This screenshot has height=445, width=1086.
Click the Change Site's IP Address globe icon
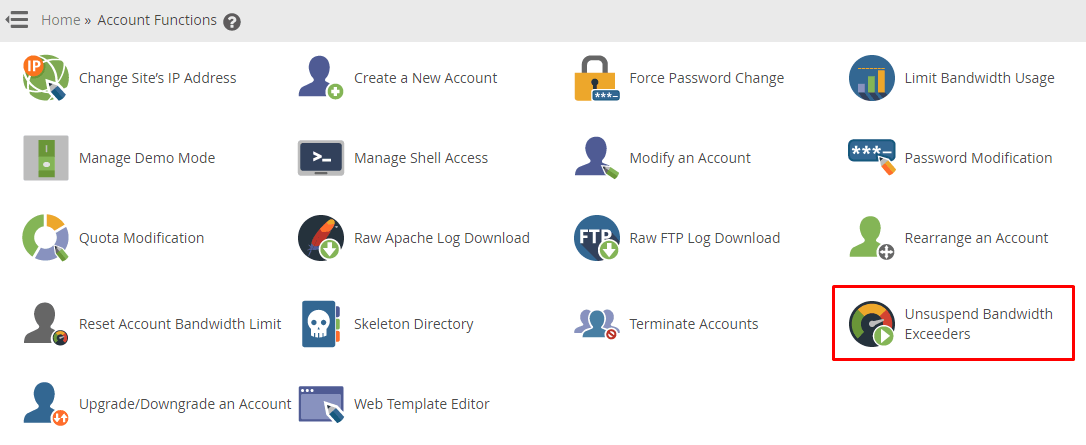coord(45,78)
